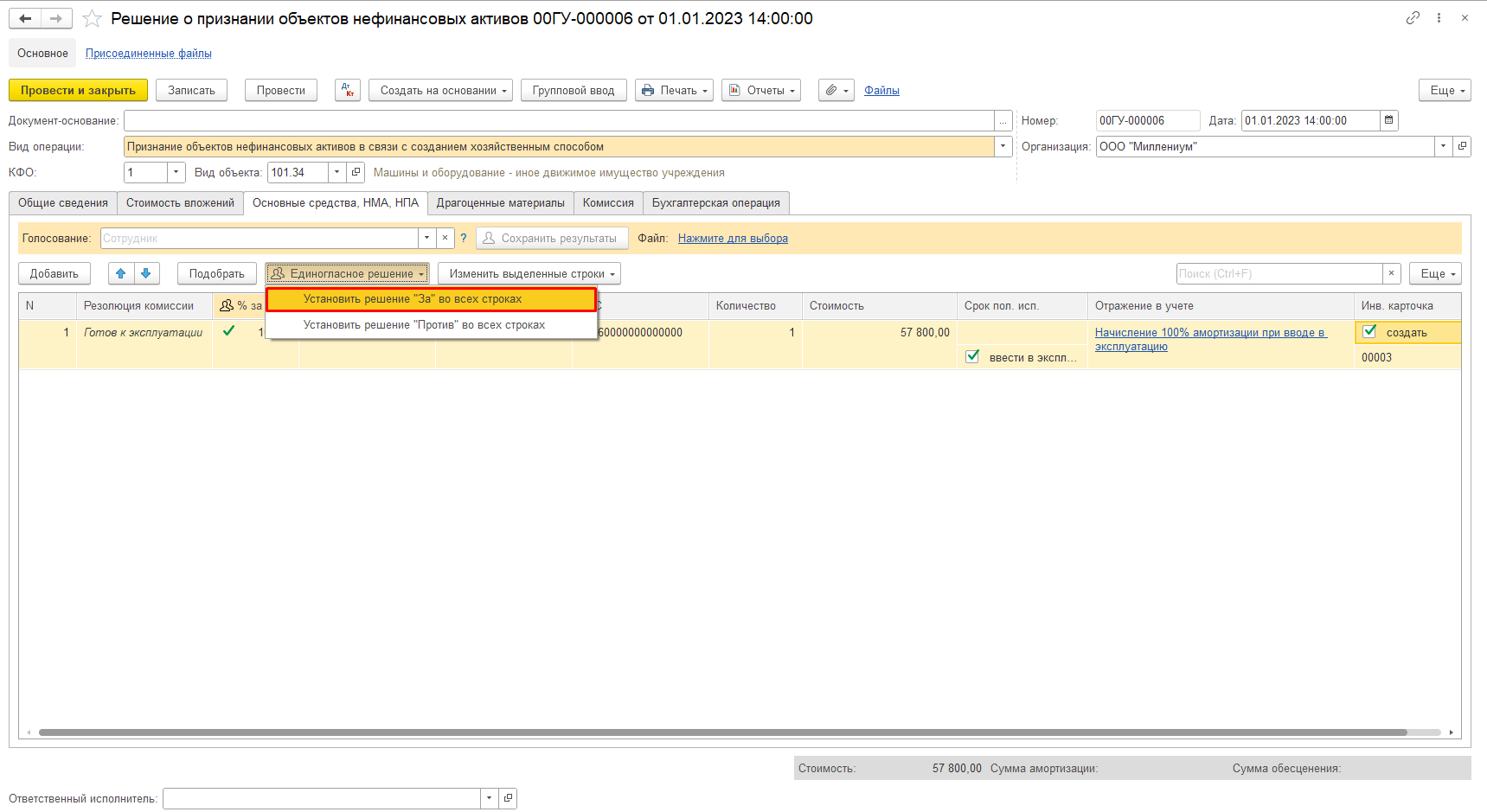This screenshot has height=812, width=1487.
Task: Move the row up with blue arrow
Action: pos(121,273)
